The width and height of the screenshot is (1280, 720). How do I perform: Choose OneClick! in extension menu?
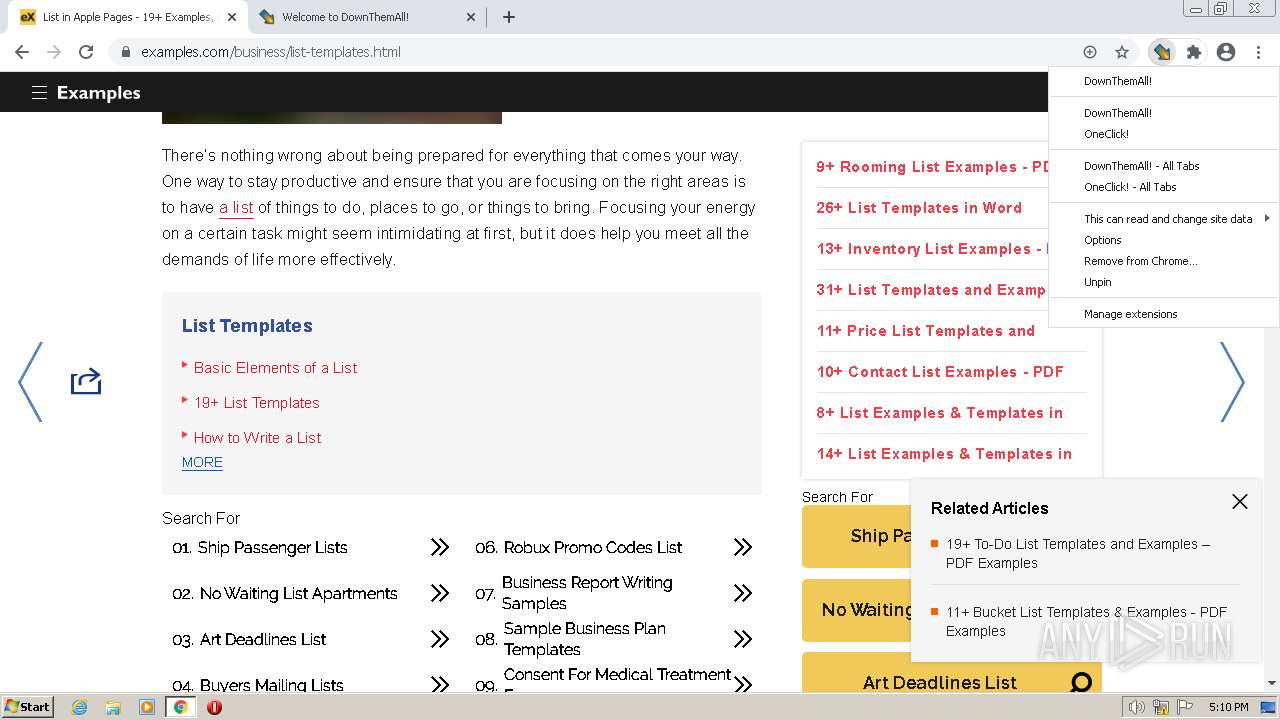[1106, 134]
